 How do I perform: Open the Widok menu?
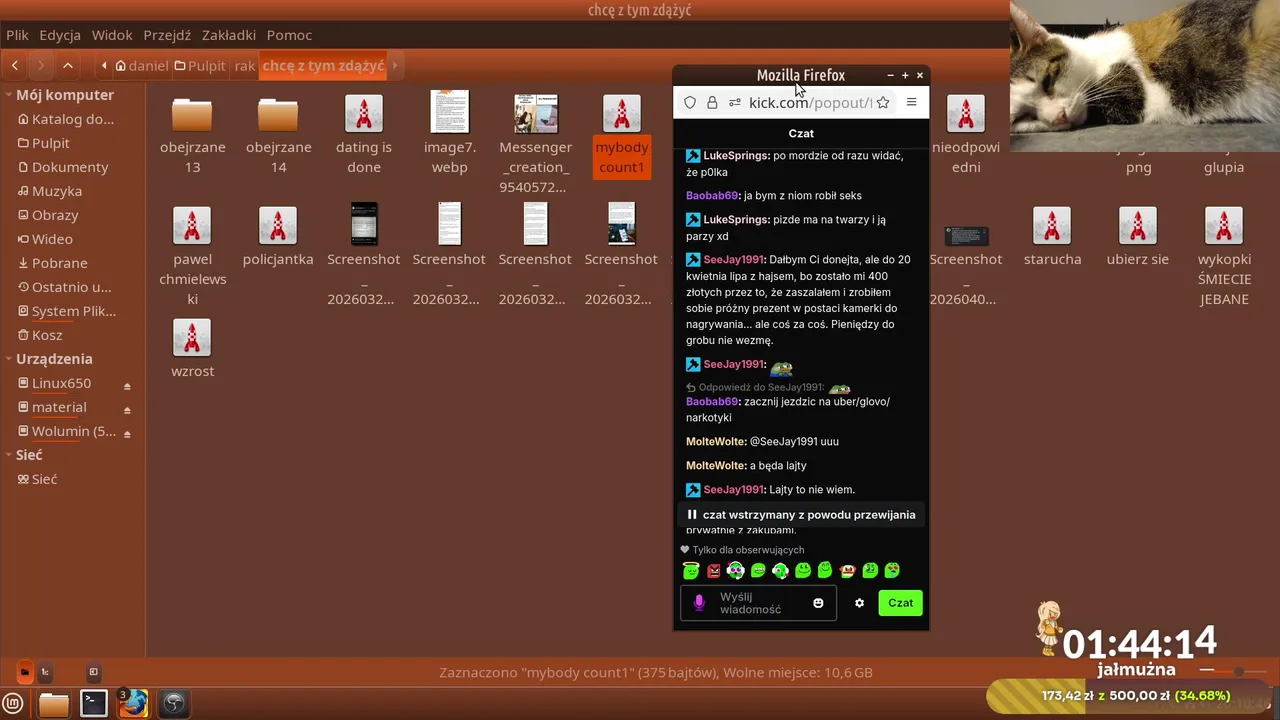click(112, 35)
